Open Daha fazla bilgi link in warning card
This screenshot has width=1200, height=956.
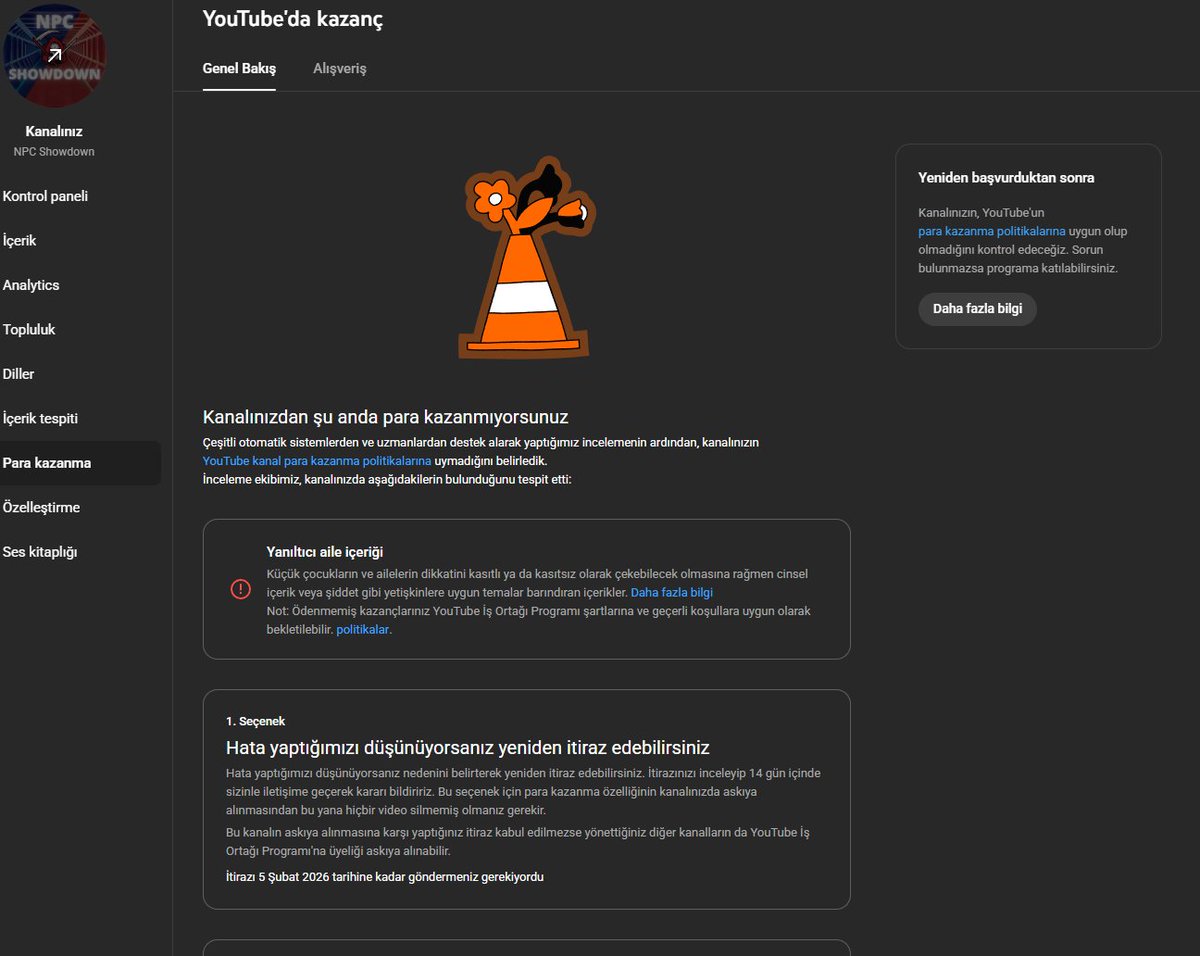point(672,593)
